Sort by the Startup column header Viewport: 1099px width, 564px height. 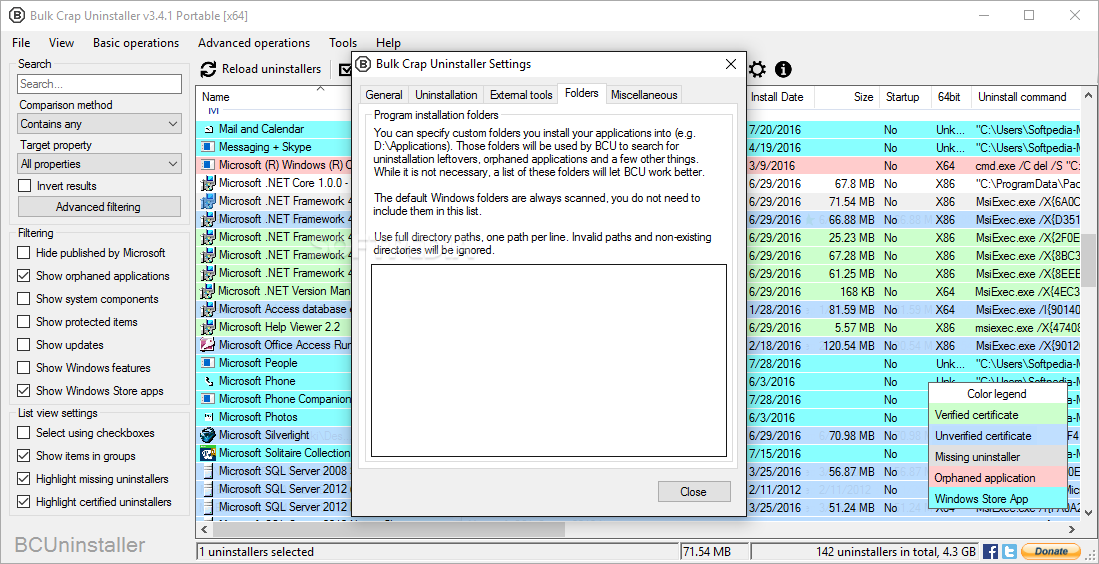click(904, 97)
